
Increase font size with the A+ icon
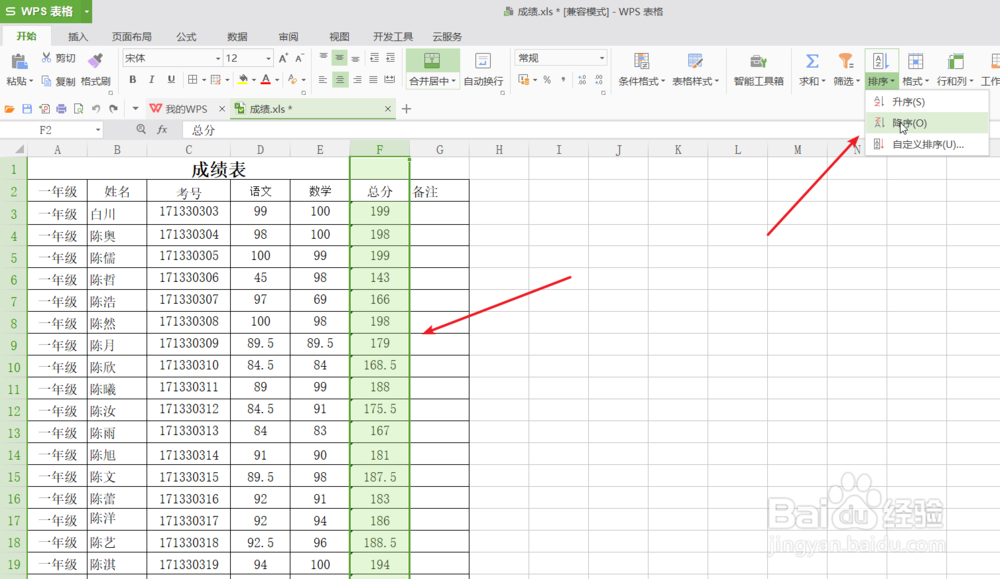(283, 58)
